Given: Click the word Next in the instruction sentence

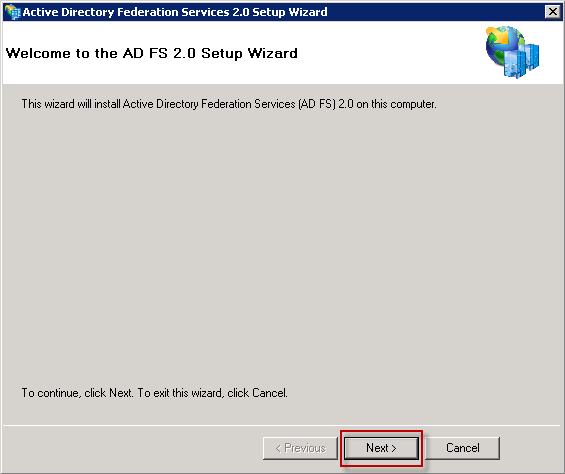Looking at the screenshot, I should click(x=121, y=393).
